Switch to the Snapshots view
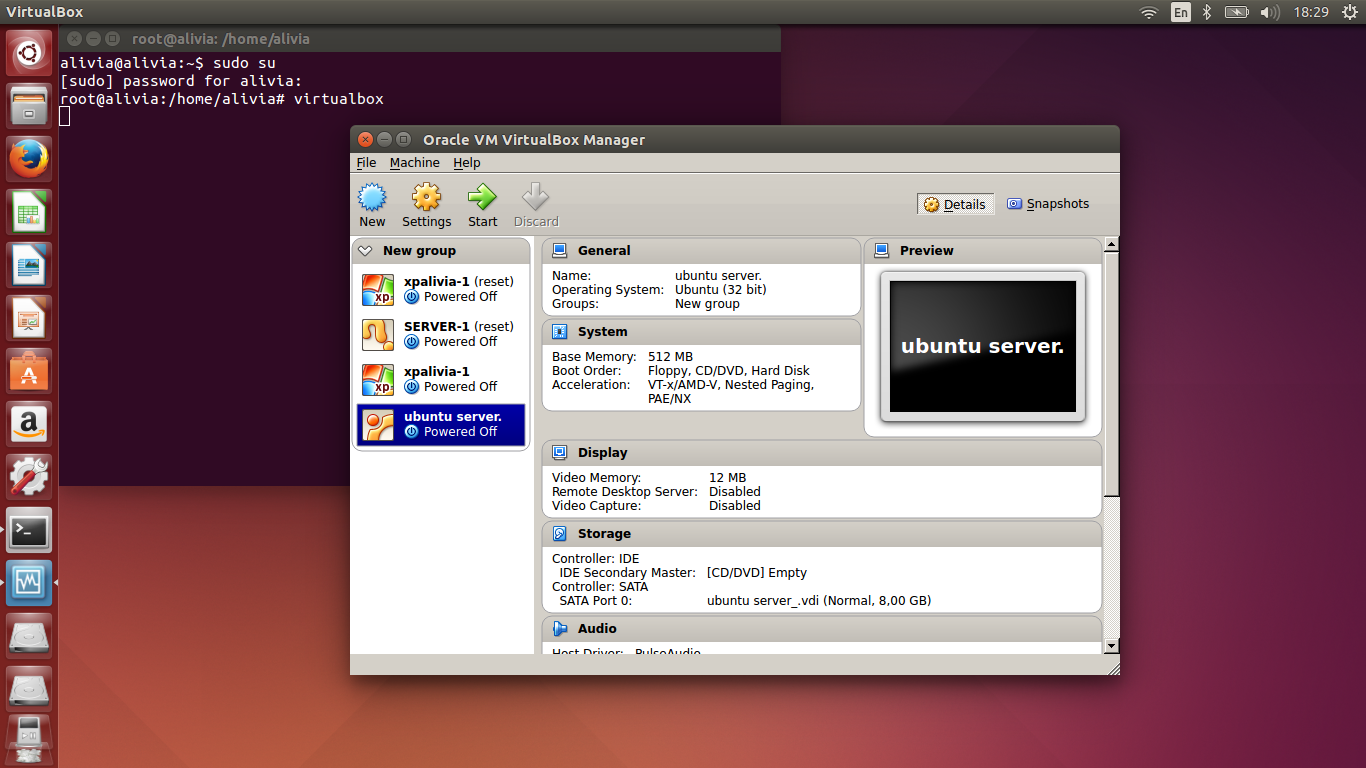This screenshot has height=768, width=1366. pos(1048,204)
